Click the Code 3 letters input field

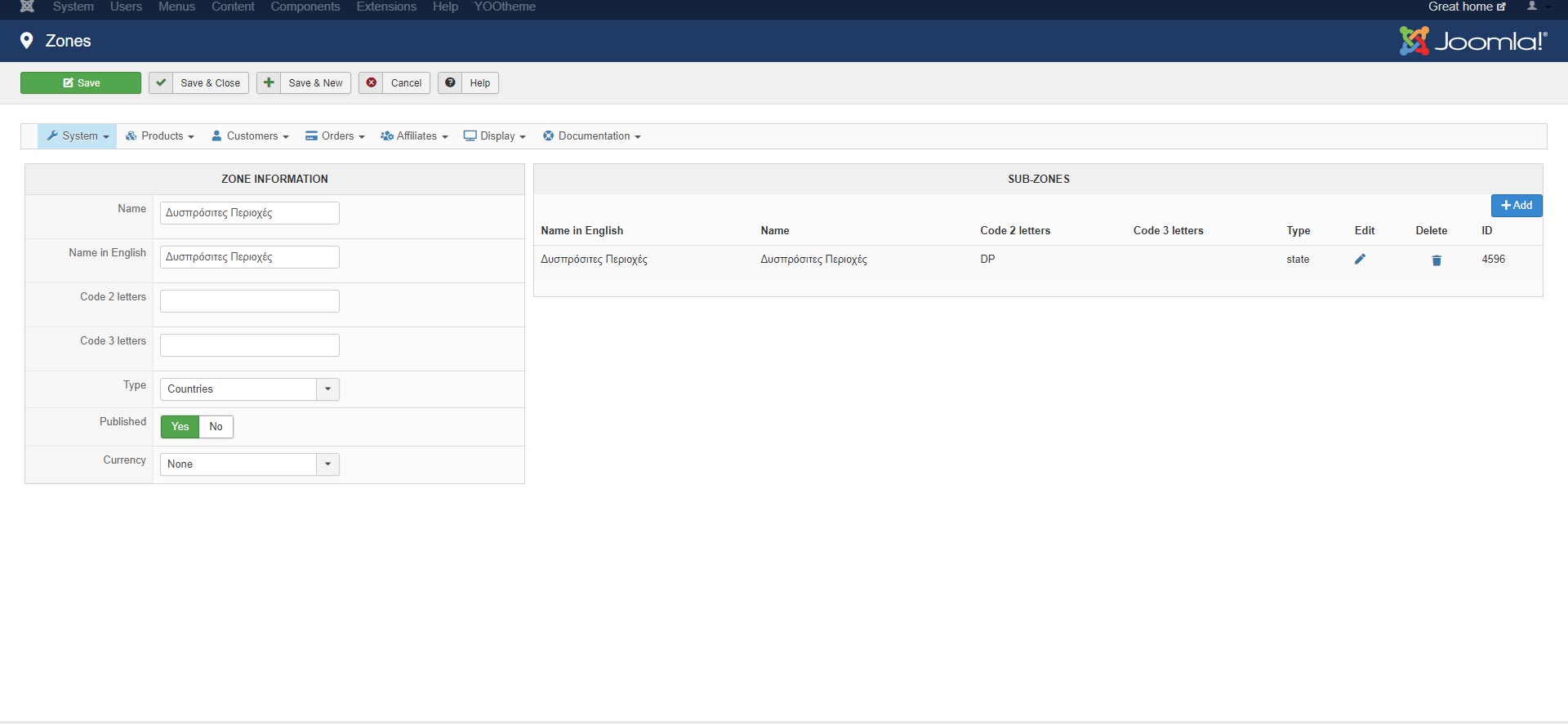tap(250, 345)
